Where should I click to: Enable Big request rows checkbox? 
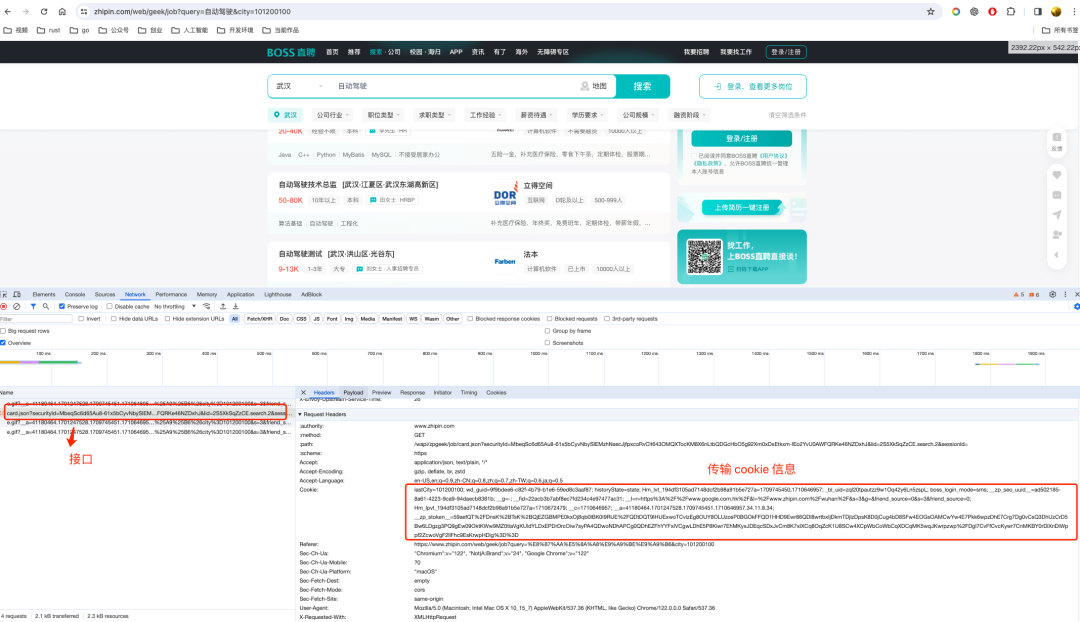3,331
